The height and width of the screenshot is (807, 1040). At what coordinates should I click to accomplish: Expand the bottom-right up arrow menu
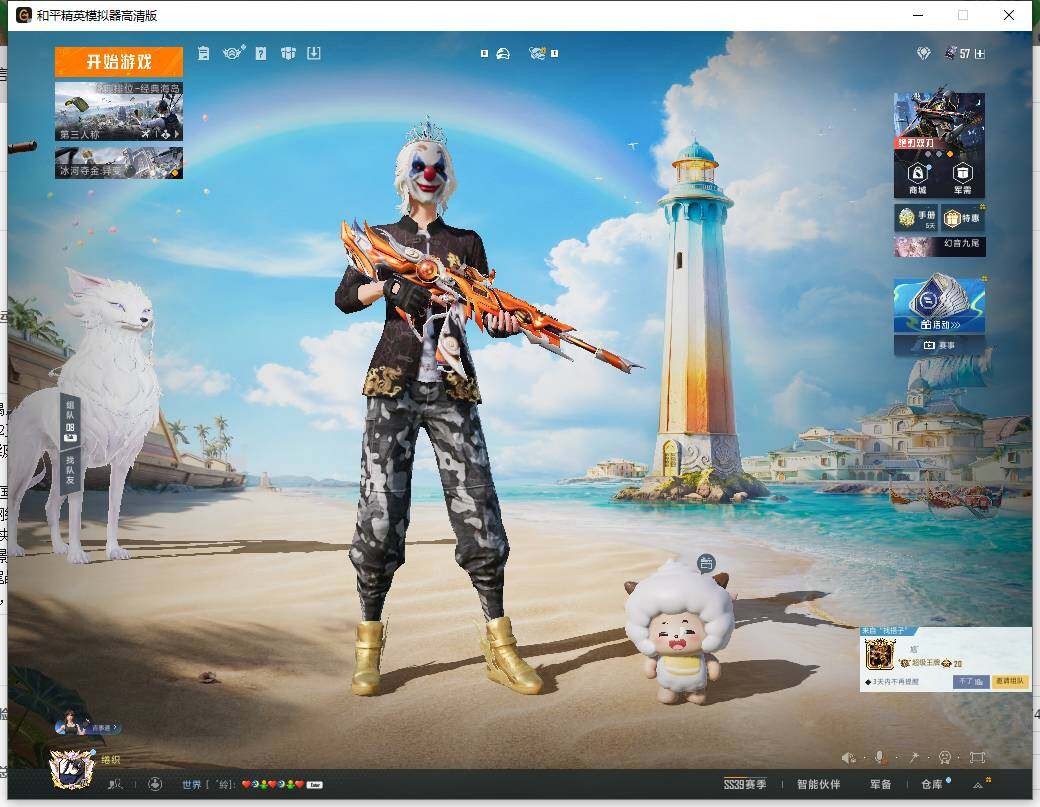tap(978, 785)
